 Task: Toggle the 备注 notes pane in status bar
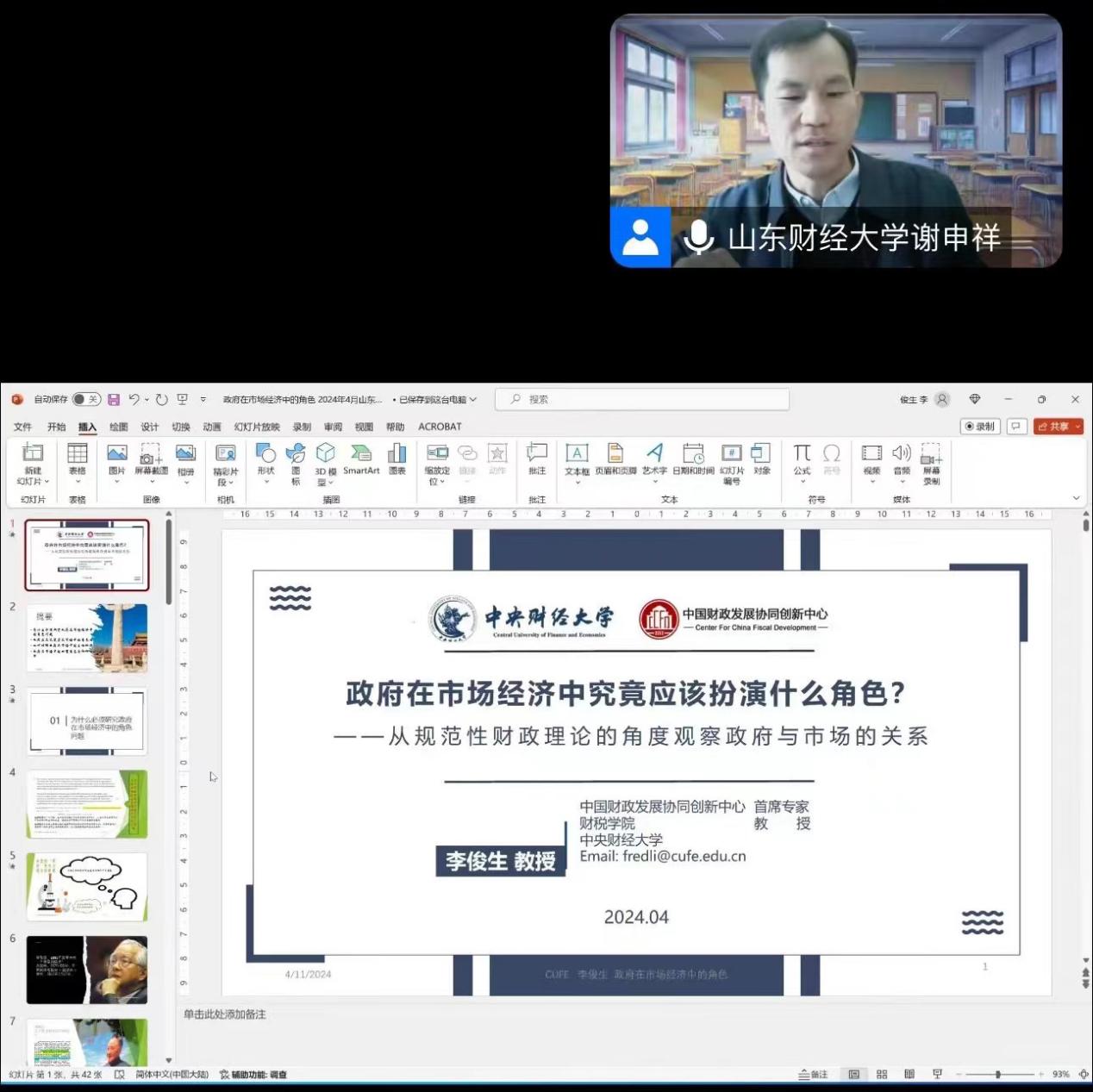(813, 1075)
